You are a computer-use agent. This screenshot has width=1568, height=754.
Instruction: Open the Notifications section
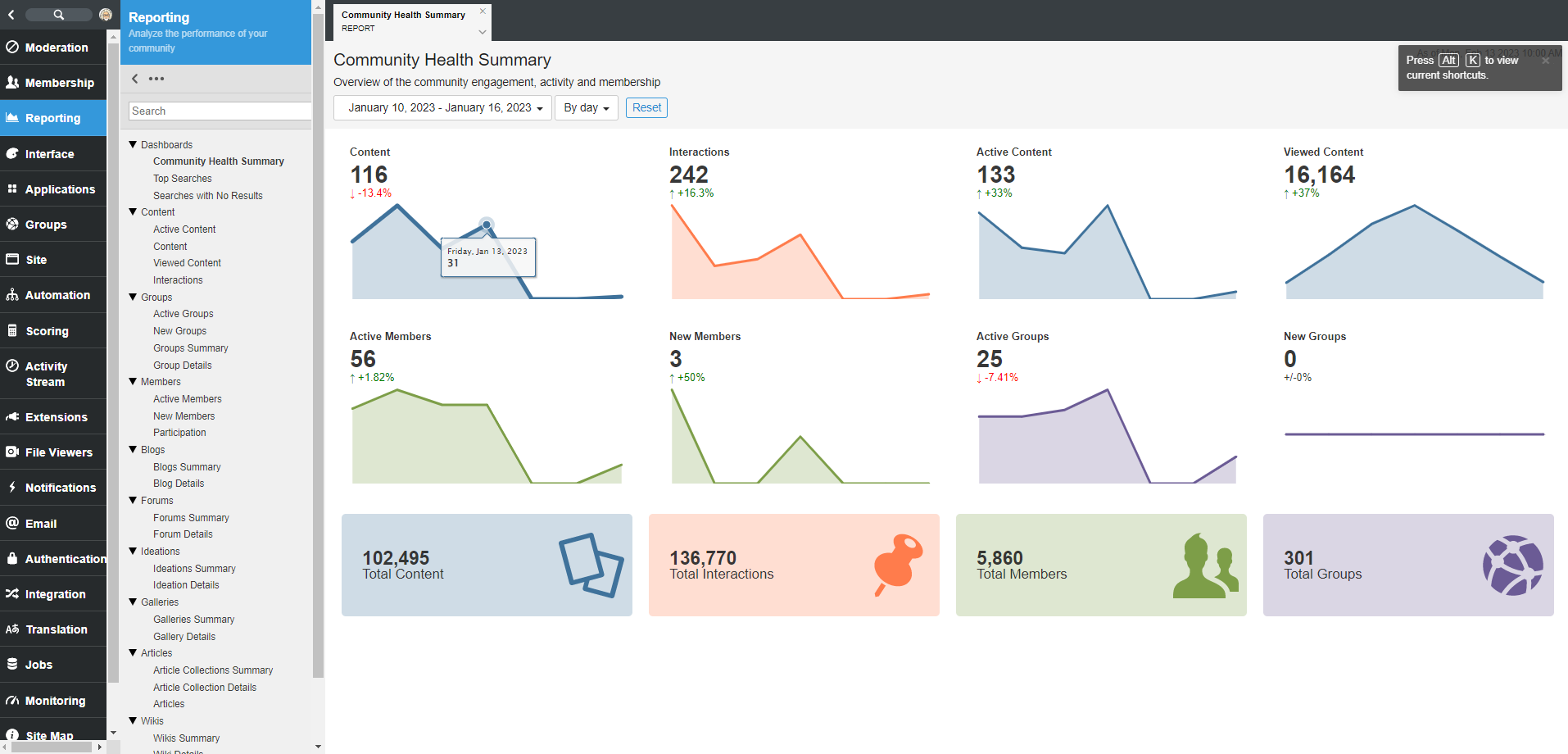pos(53,488)
